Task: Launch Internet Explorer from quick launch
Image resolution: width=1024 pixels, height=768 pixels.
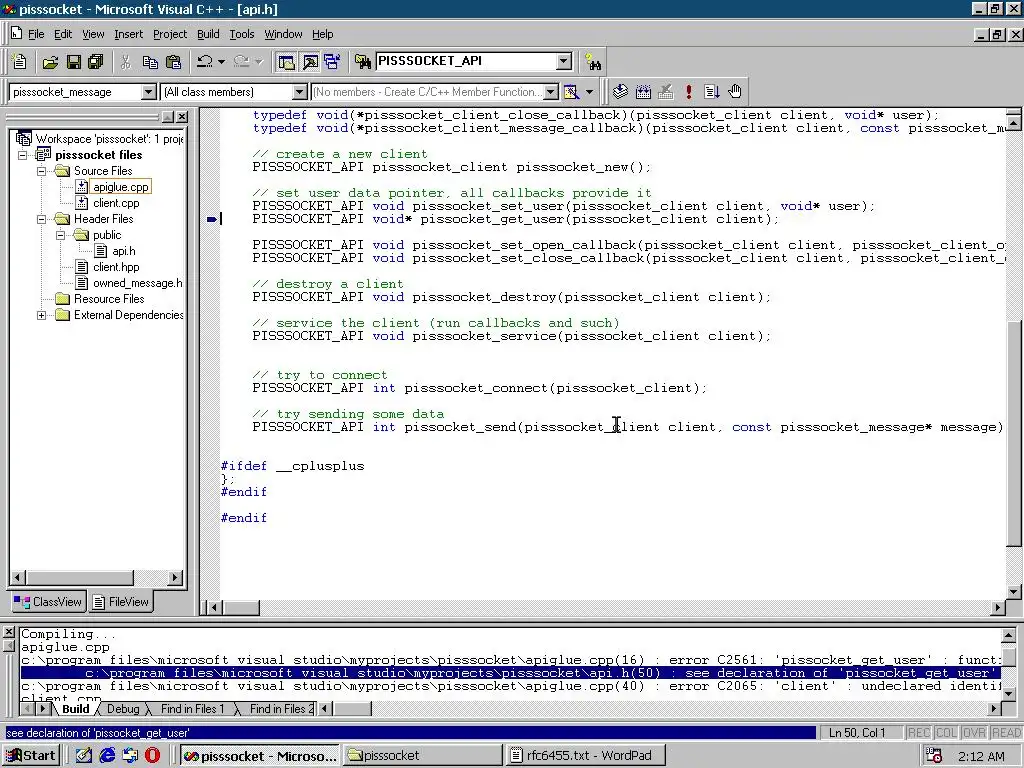Action: [x=107, y=756]
